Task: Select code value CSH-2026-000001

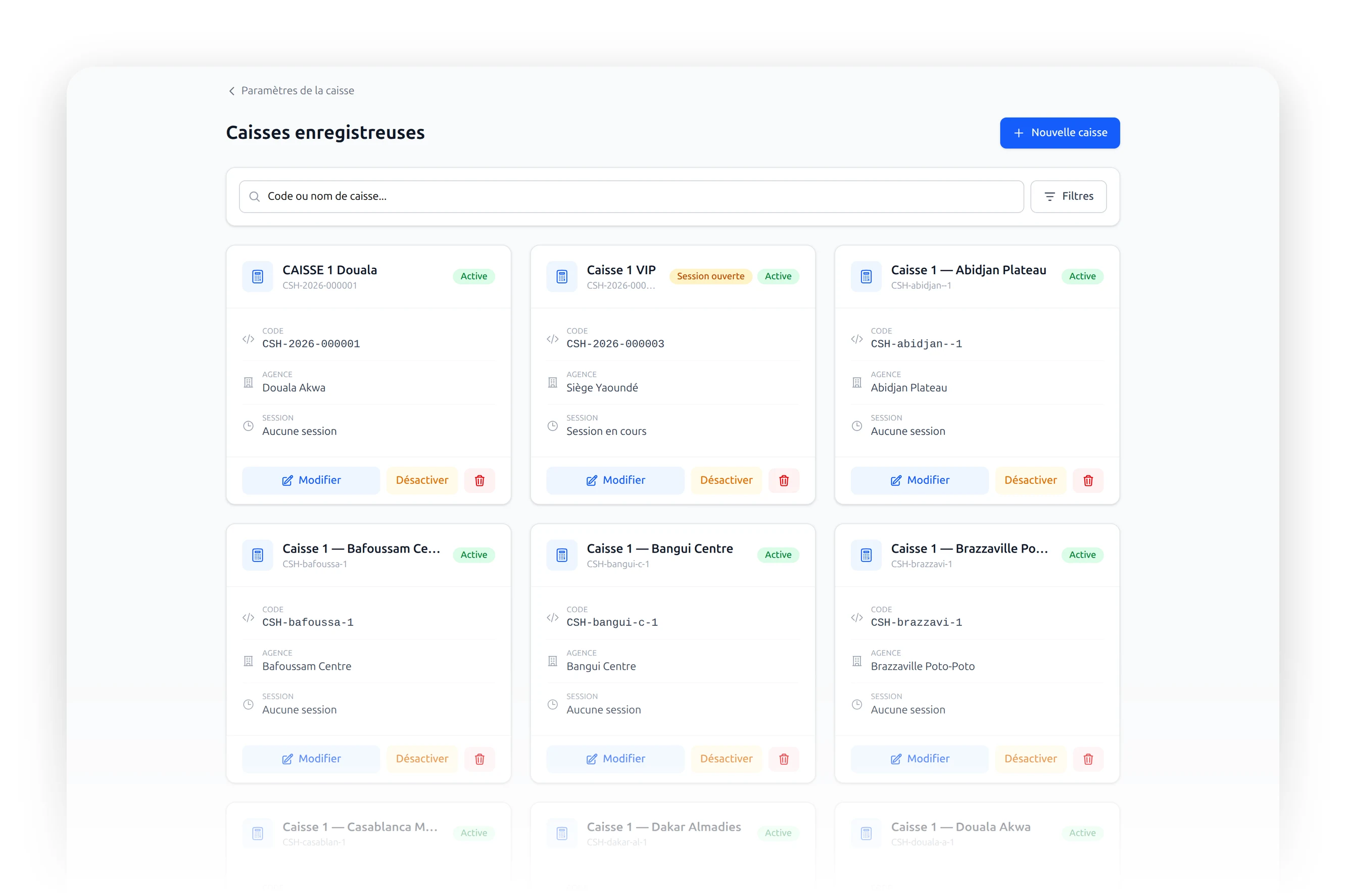Action: (311, 343)
